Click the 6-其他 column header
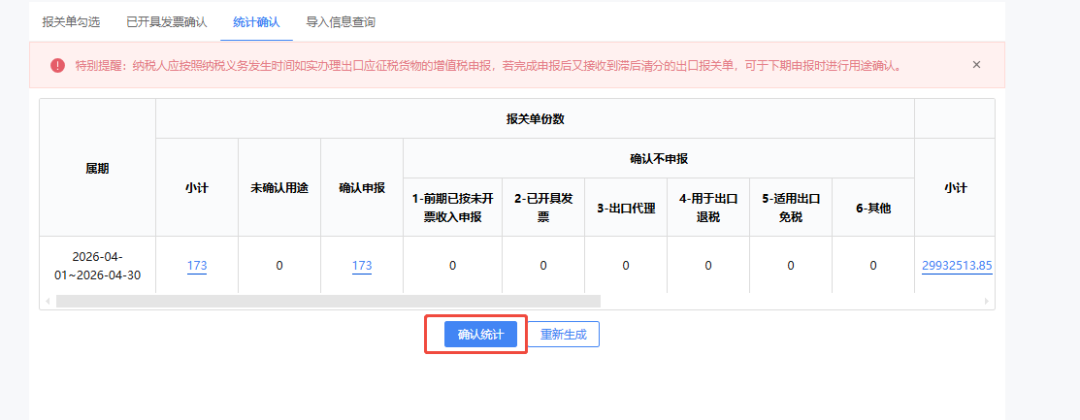This screenshot has height=420, width=1080. click(x=873, y=208)
